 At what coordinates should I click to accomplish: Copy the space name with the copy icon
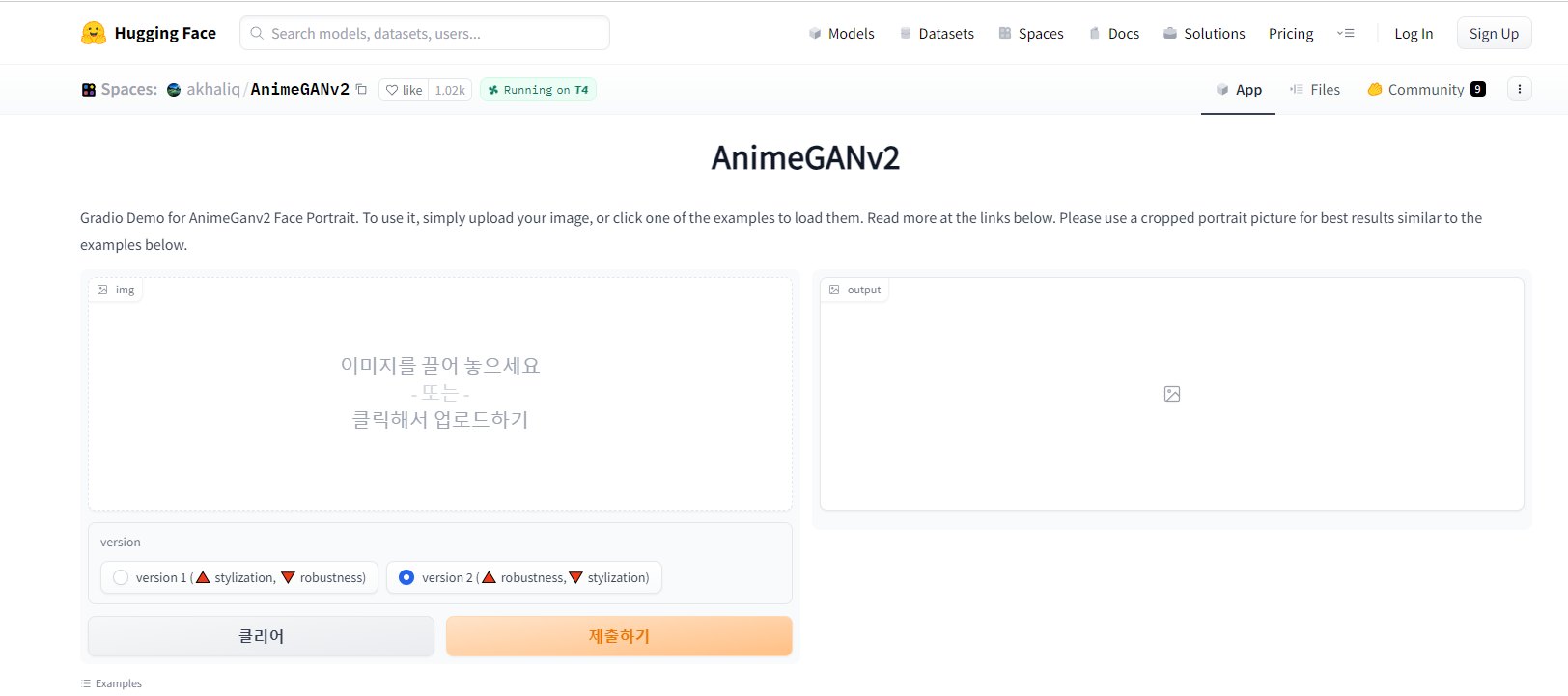(361, 89)
